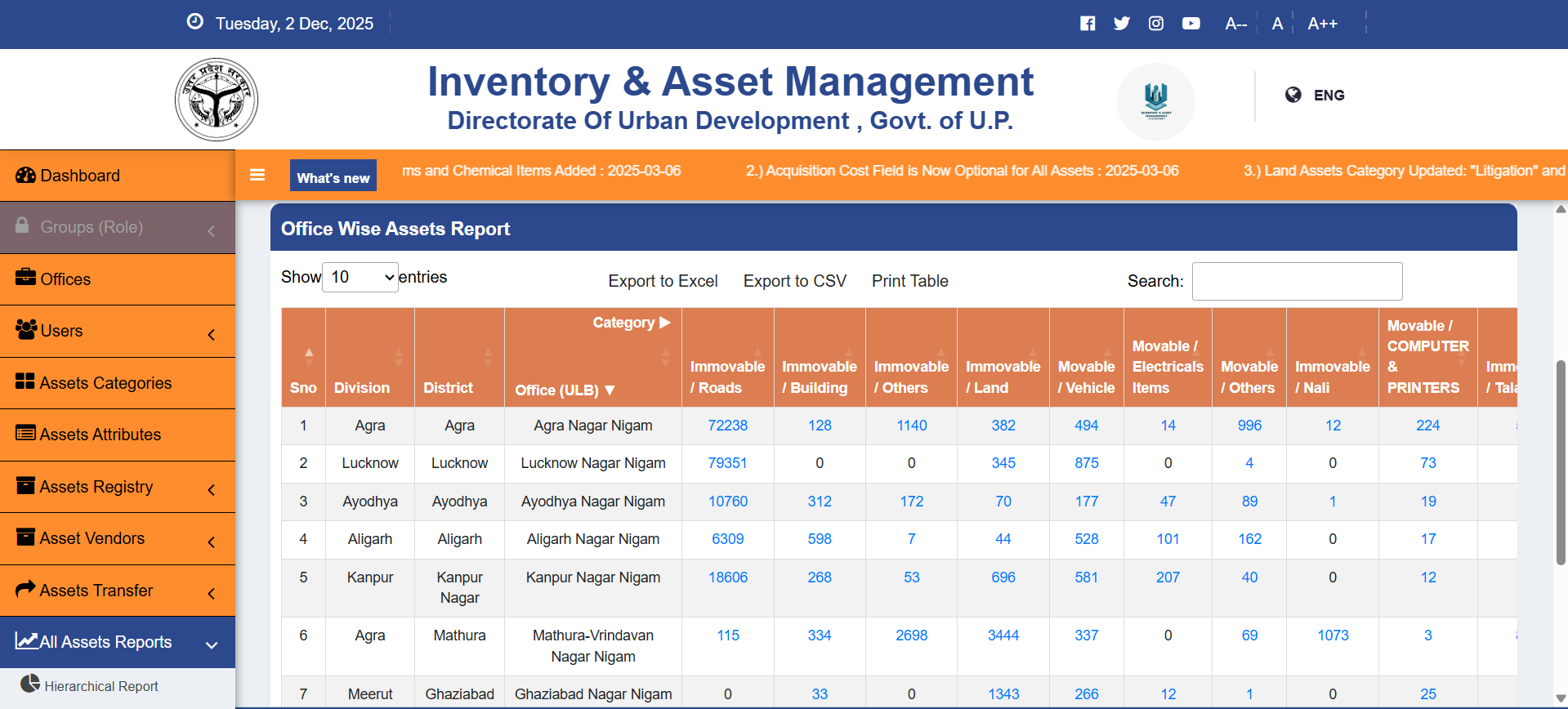This screenshot has width=1568, height=709.
Task: Toggle sidebar with hamburger menu icon
Action: tap(257, 175)
